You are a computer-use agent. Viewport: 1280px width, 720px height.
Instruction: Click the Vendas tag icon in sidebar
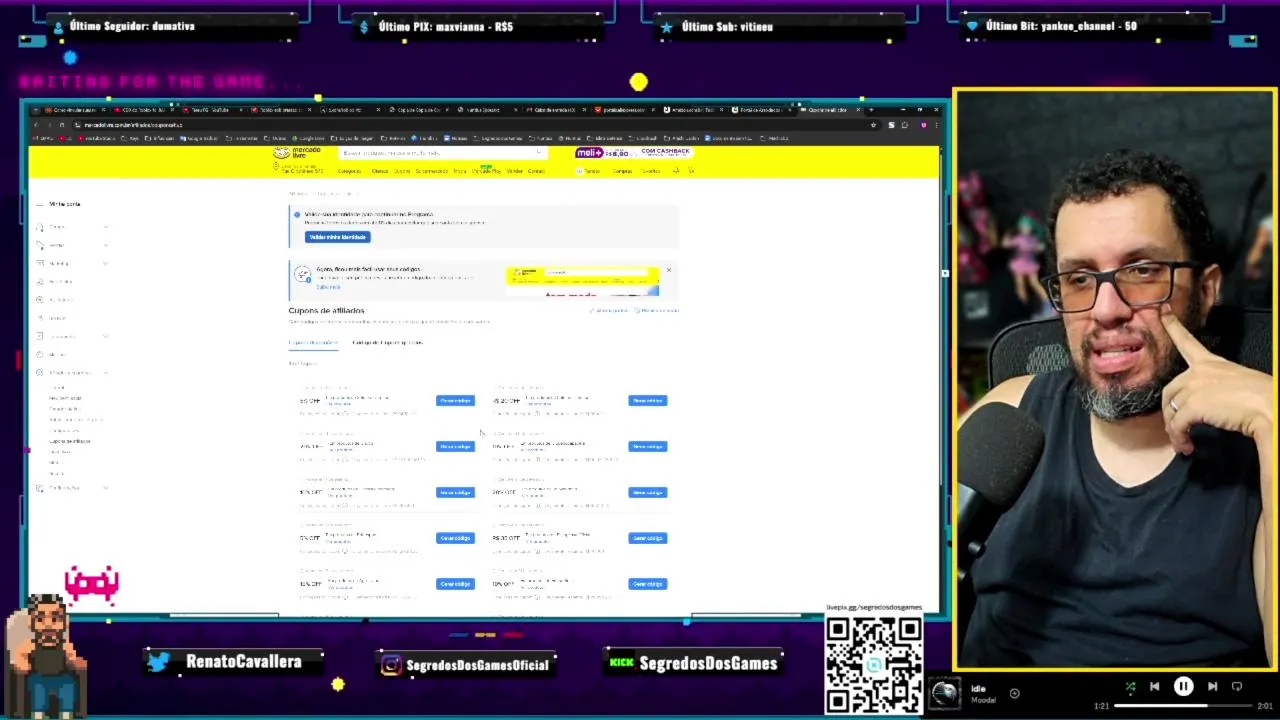click(40, 245)
